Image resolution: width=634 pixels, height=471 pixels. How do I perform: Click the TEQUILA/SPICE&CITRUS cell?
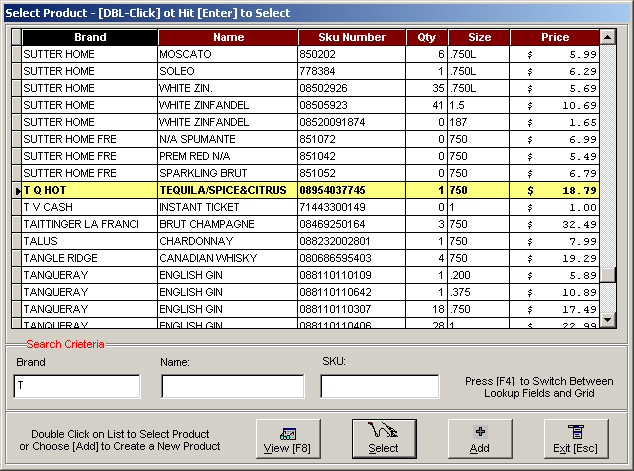click(228, 190)
